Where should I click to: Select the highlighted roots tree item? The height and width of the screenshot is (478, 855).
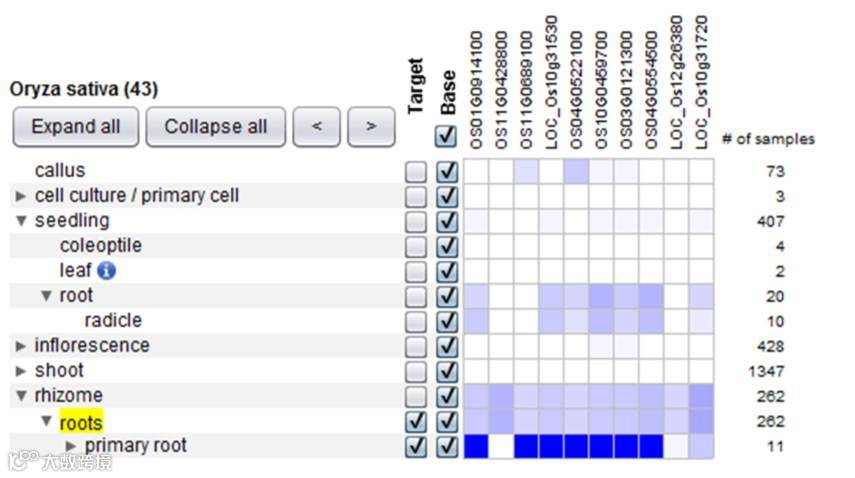click(81, 422)
